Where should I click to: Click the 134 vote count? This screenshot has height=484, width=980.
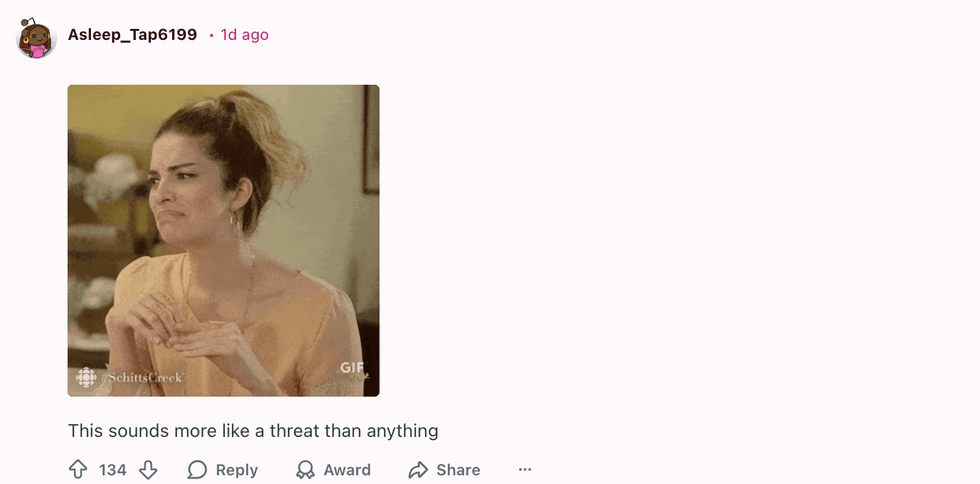click(112, 470)
